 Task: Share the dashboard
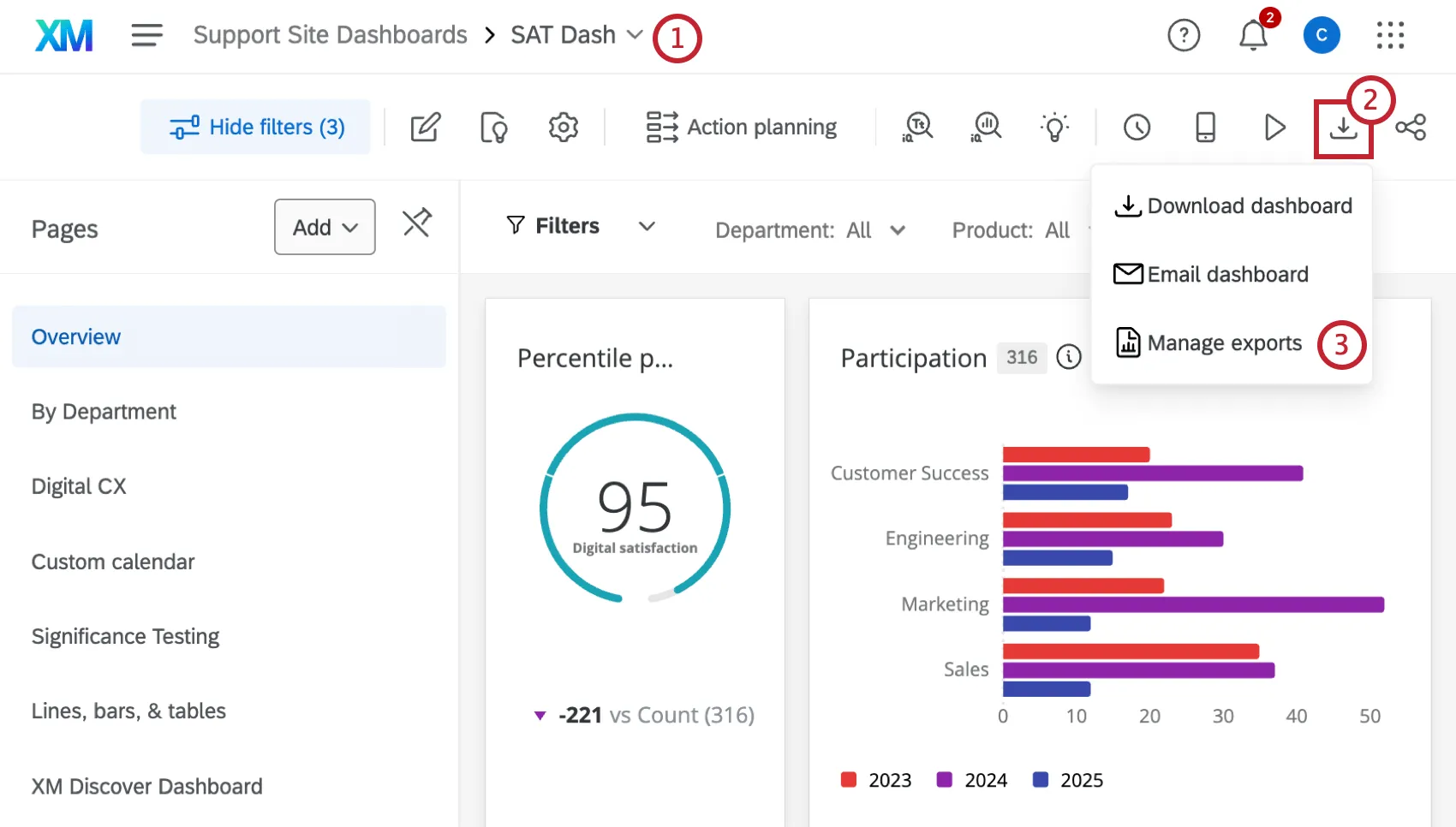pos(1410,127)
